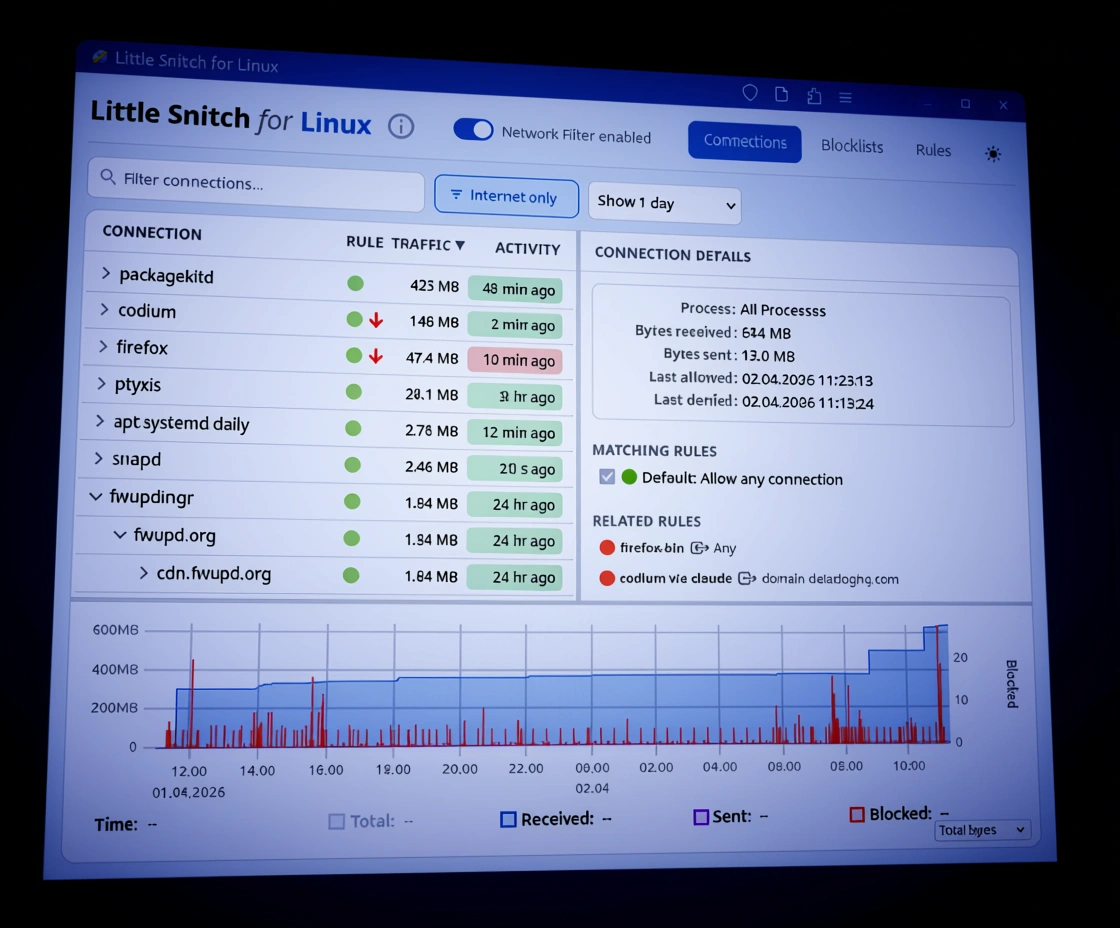The width and height of the screenshot is (1120, 928).
Task: Click the Internet only filter button
Action: (506, 196)
